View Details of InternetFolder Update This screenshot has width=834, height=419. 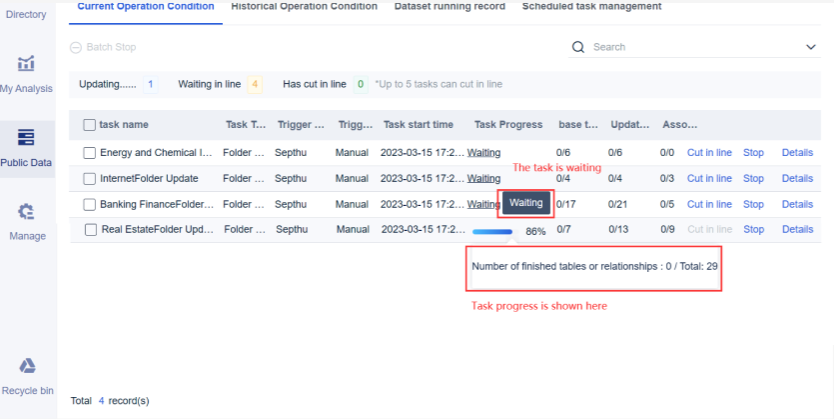click(797, 178)
